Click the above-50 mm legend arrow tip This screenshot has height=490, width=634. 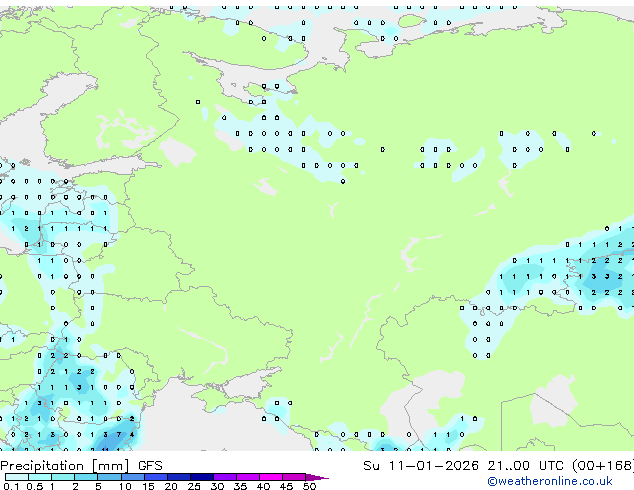coord(317,477)
